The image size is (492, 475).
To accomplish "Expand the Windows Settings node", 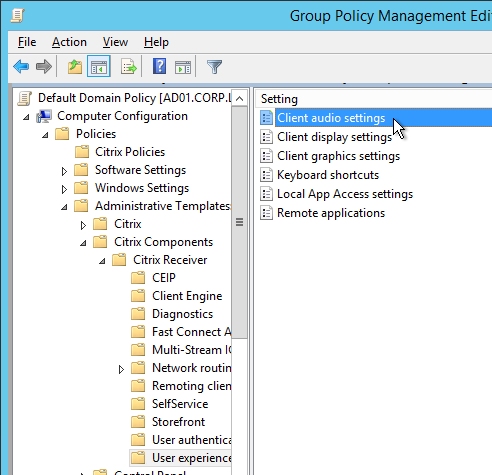I will tap(64, 189).
